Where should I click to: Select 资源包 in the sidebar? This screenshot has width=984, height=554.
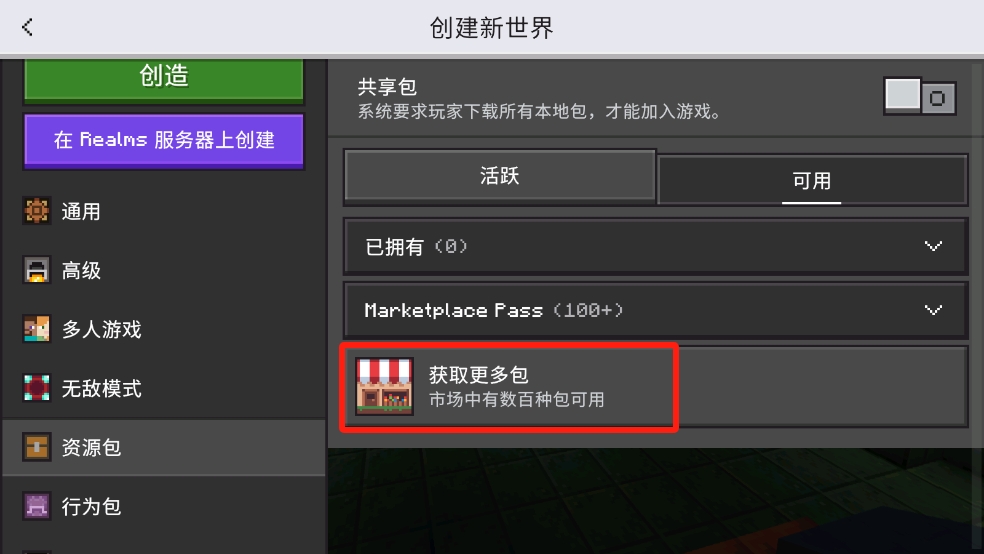164,447
